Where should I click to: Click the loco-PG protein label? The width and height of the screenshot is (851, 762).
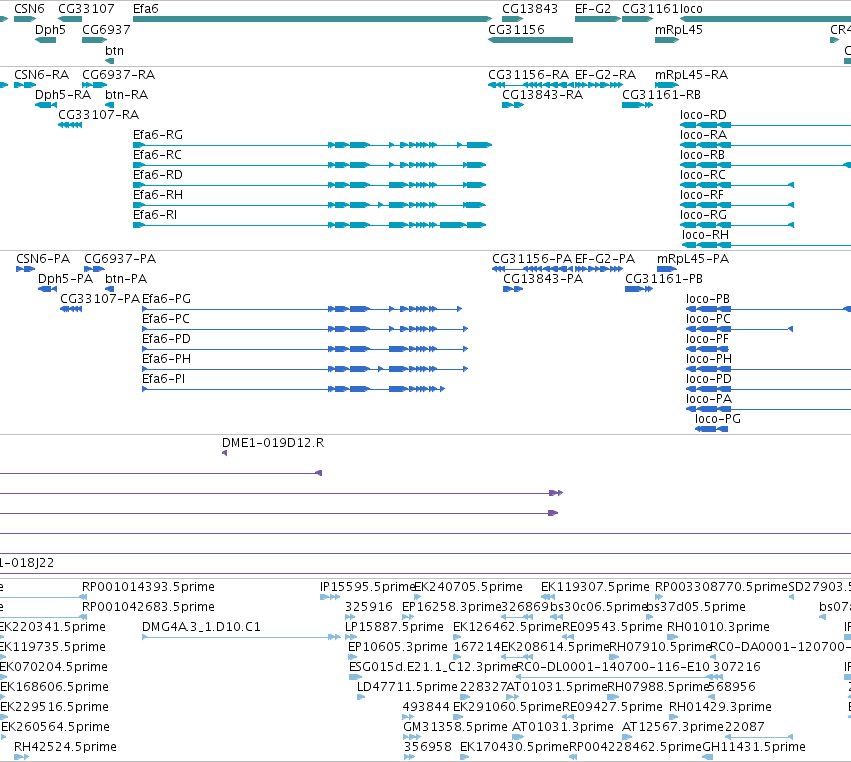718,418
